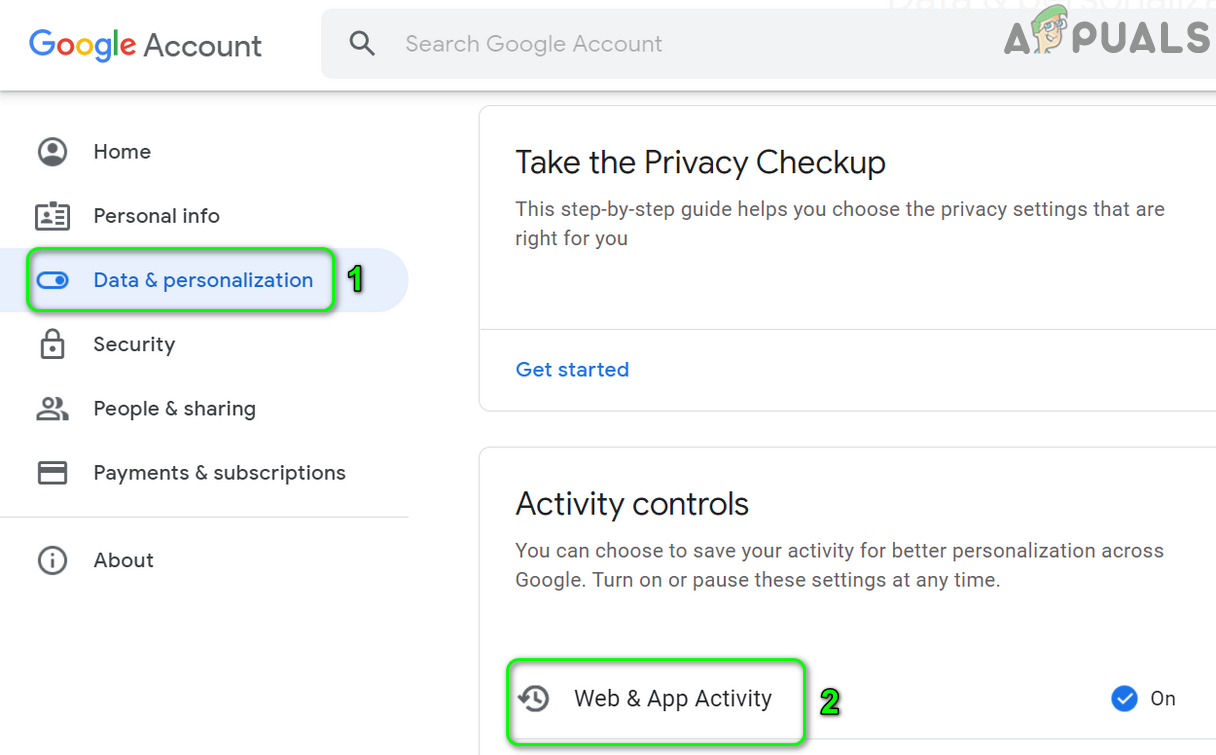Viewport: 1216px width, 755px height.
Task: Click the People & sharing icon
Action: [52, 409]
